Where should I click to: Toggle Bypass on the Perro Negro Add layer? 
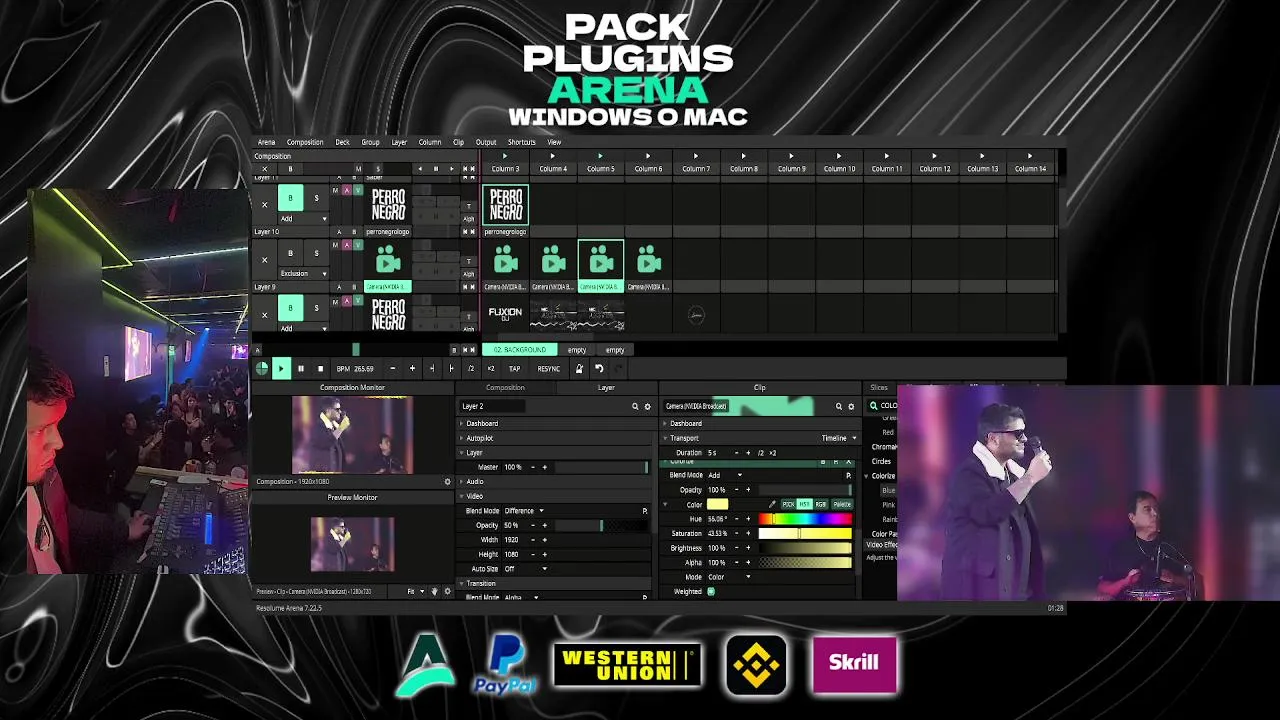[290, 198]
